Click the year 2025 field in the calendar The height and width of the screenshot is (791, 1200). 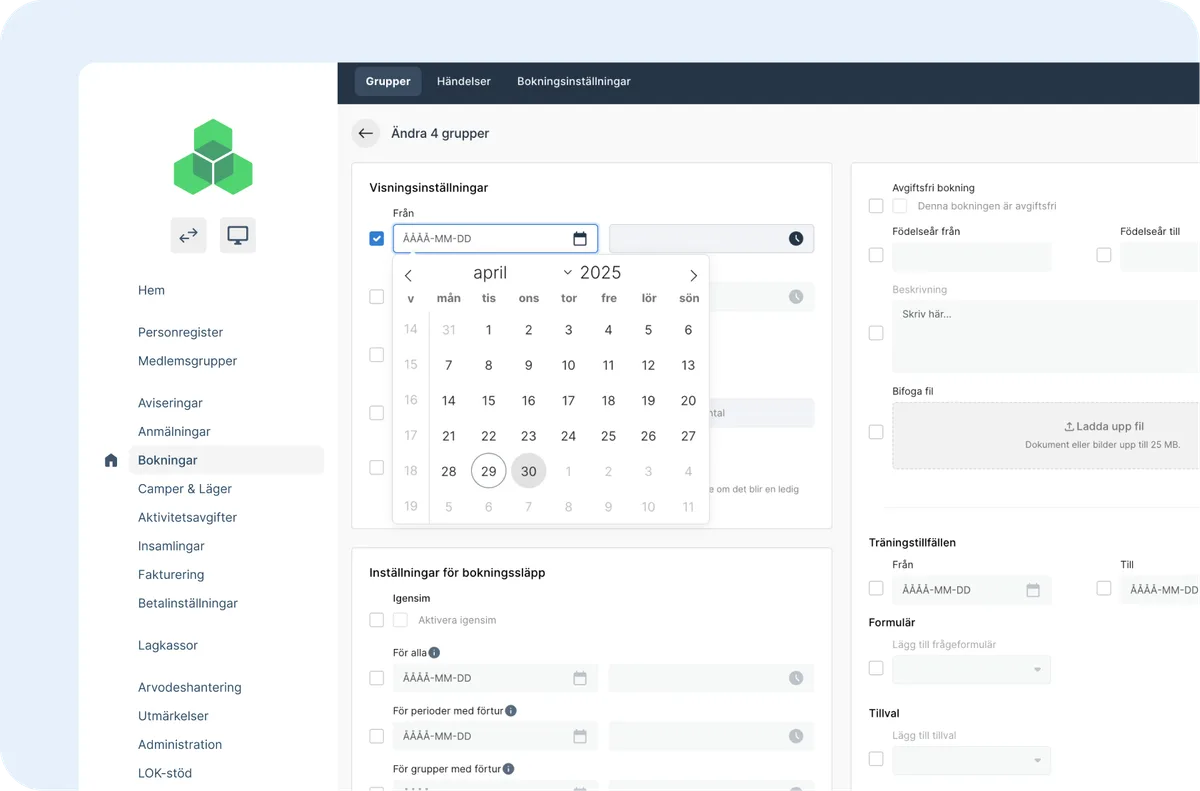(x=601, y=273)
